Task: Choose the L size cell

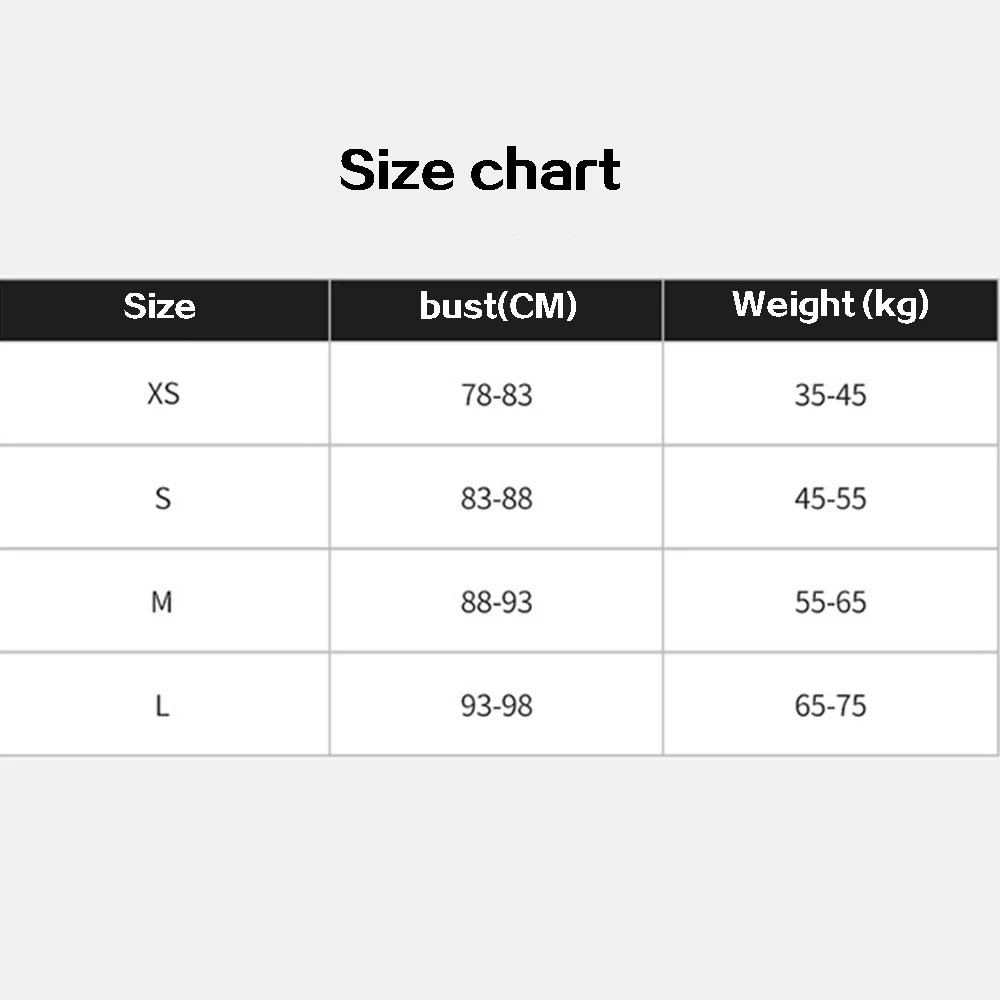Action: tap(162, 706)
